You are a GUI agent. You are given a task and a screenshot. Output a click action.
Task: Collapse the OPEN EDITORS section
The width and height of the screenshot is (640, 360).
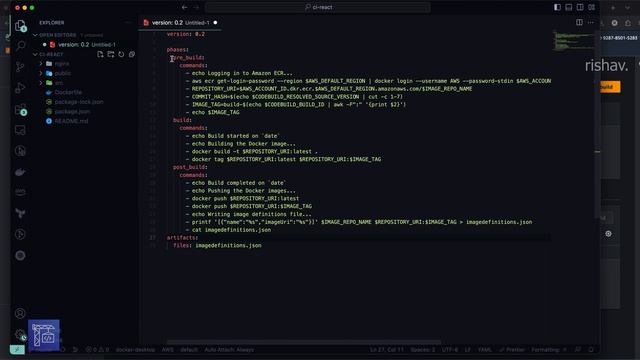pyautogui.click(x=35, y=35)
